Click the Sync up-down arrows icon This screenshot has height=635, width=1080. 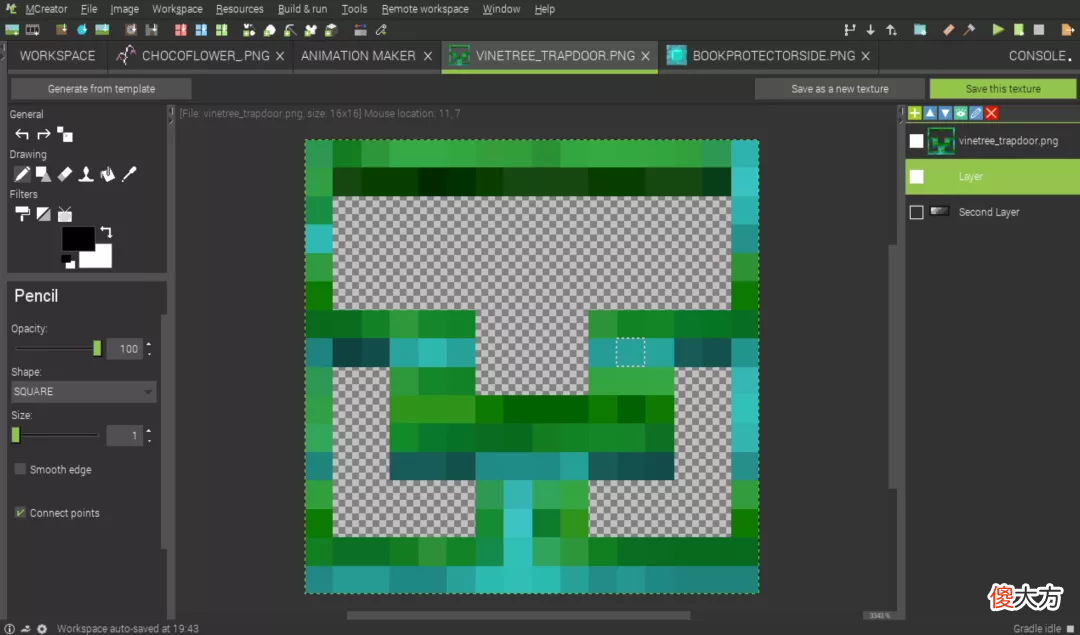[891, 30]
